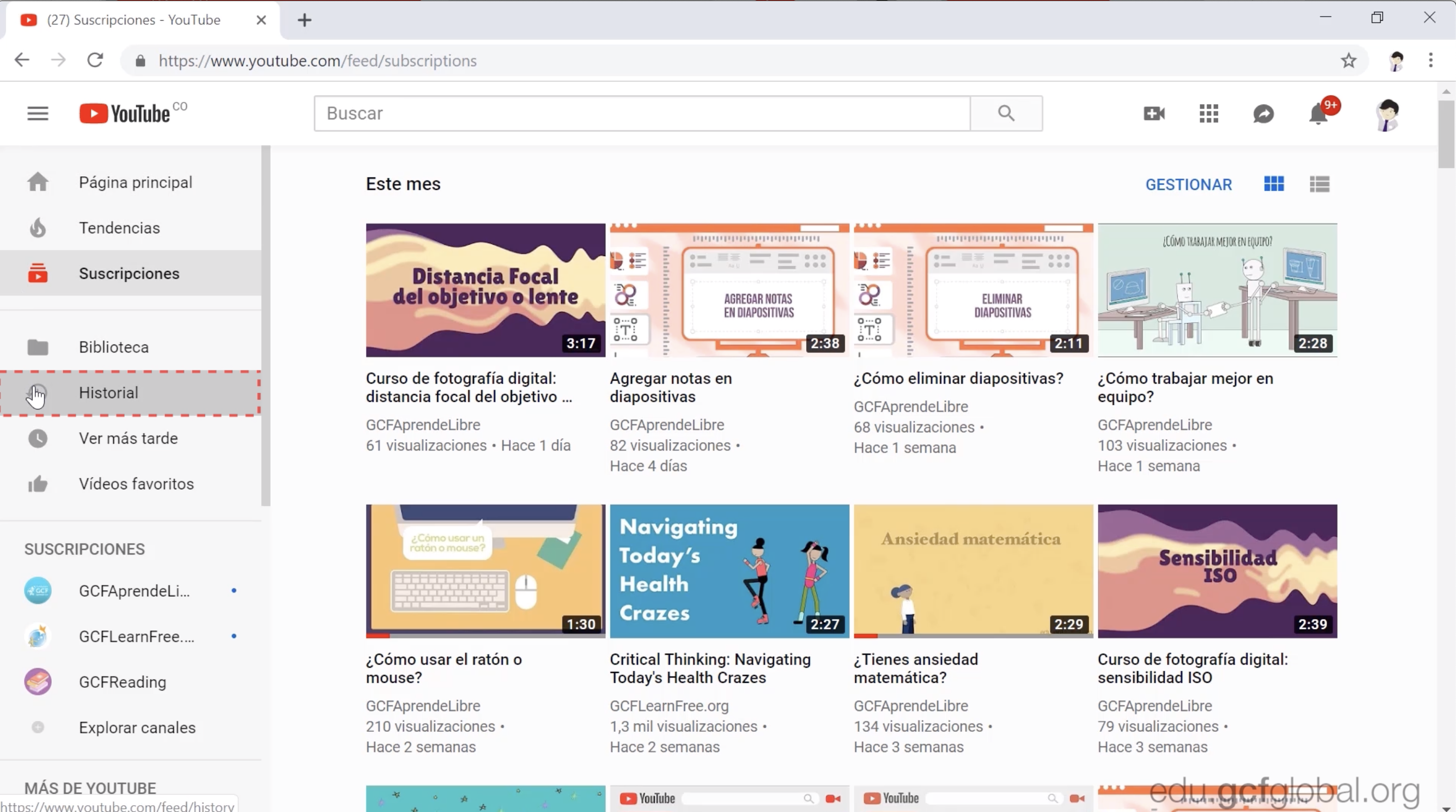This screenshot has width=1456, height=812.
Task: Click title '¿Cómo usar el ratón o mouse?'
Action: [x=444, y=668]
